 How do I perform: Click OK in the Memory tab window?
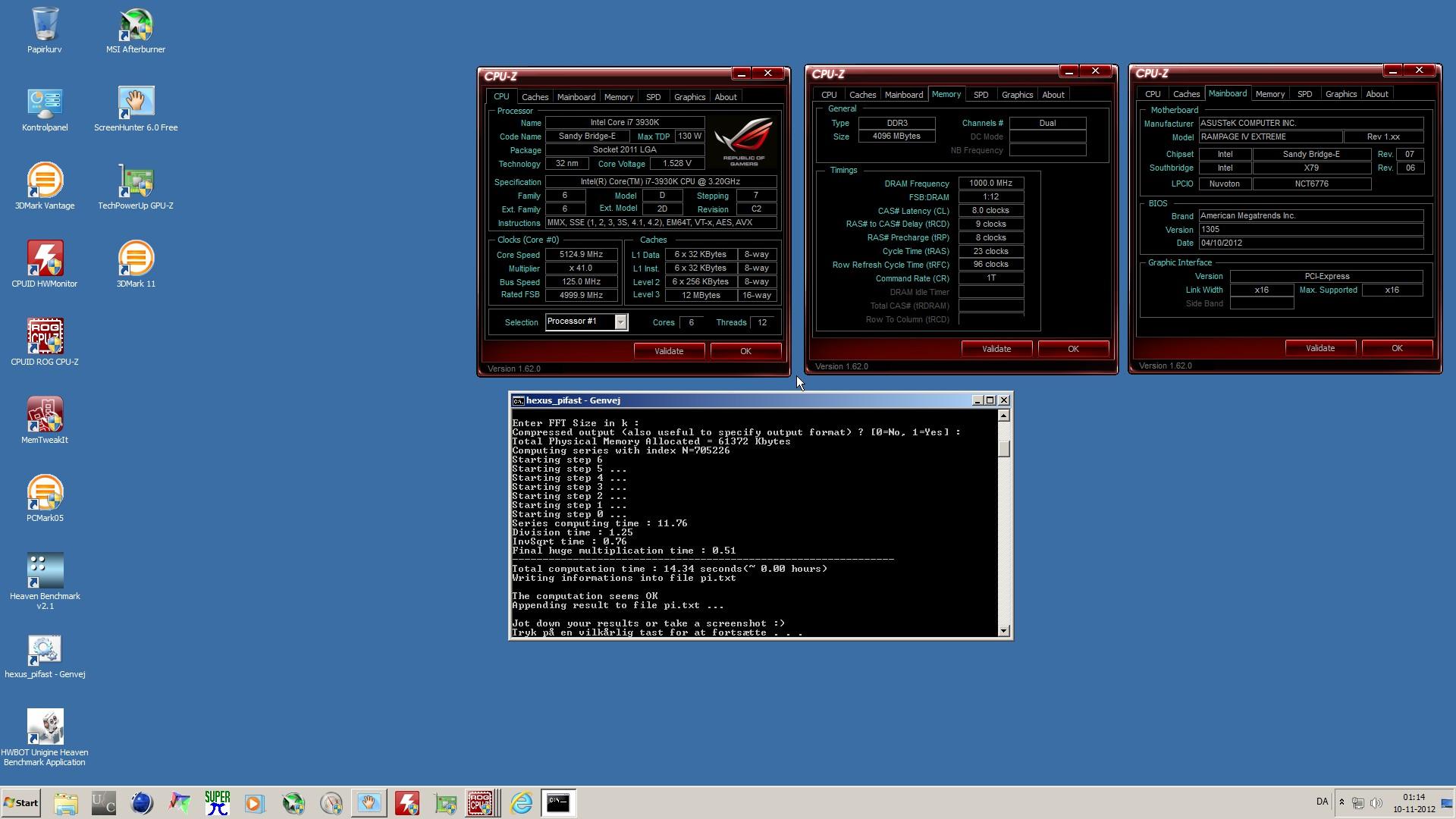coord(1073,349)
